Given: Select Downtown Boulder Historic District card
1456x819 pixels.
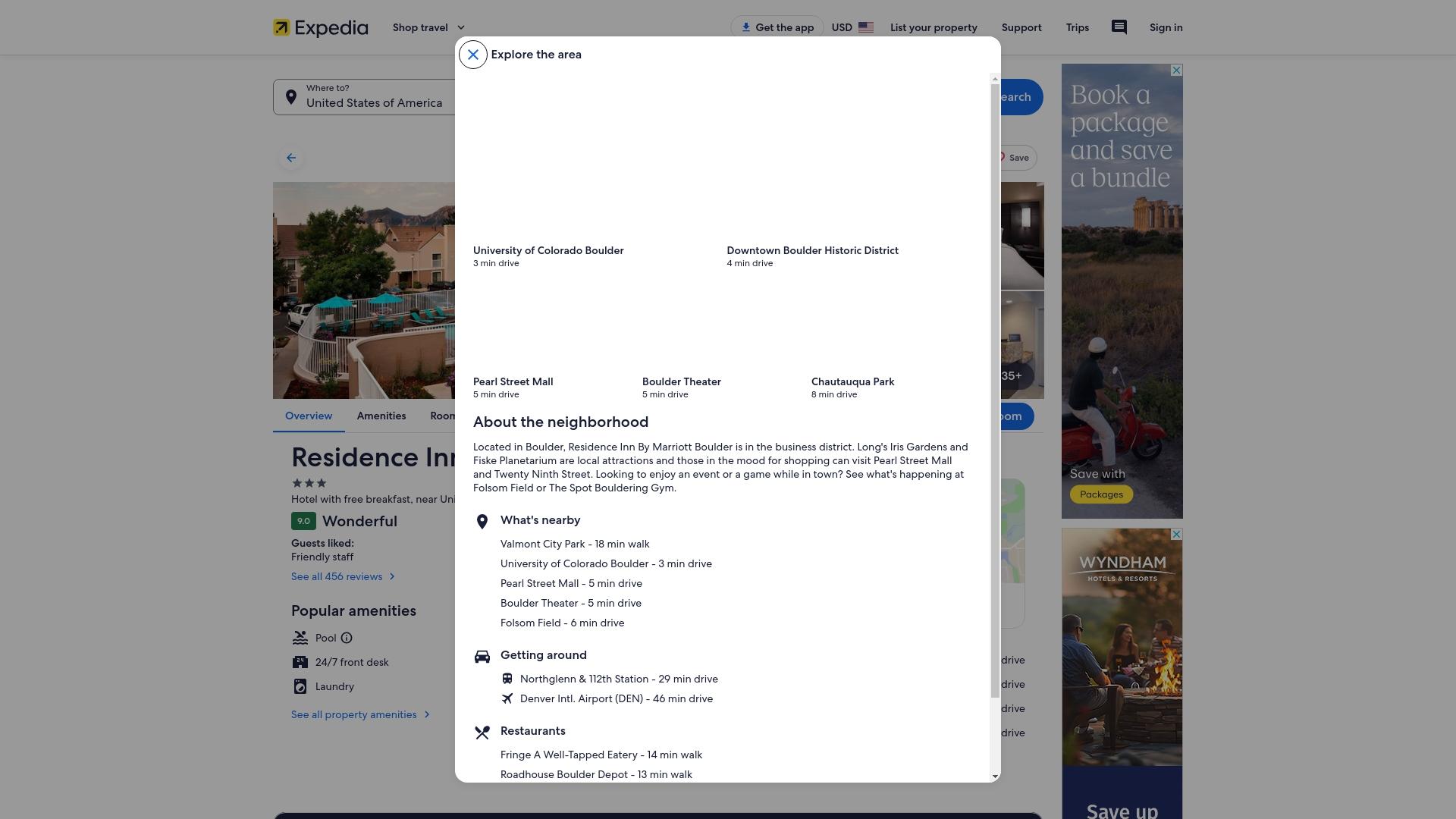Looking at the screenshot, I should (849, 177).
